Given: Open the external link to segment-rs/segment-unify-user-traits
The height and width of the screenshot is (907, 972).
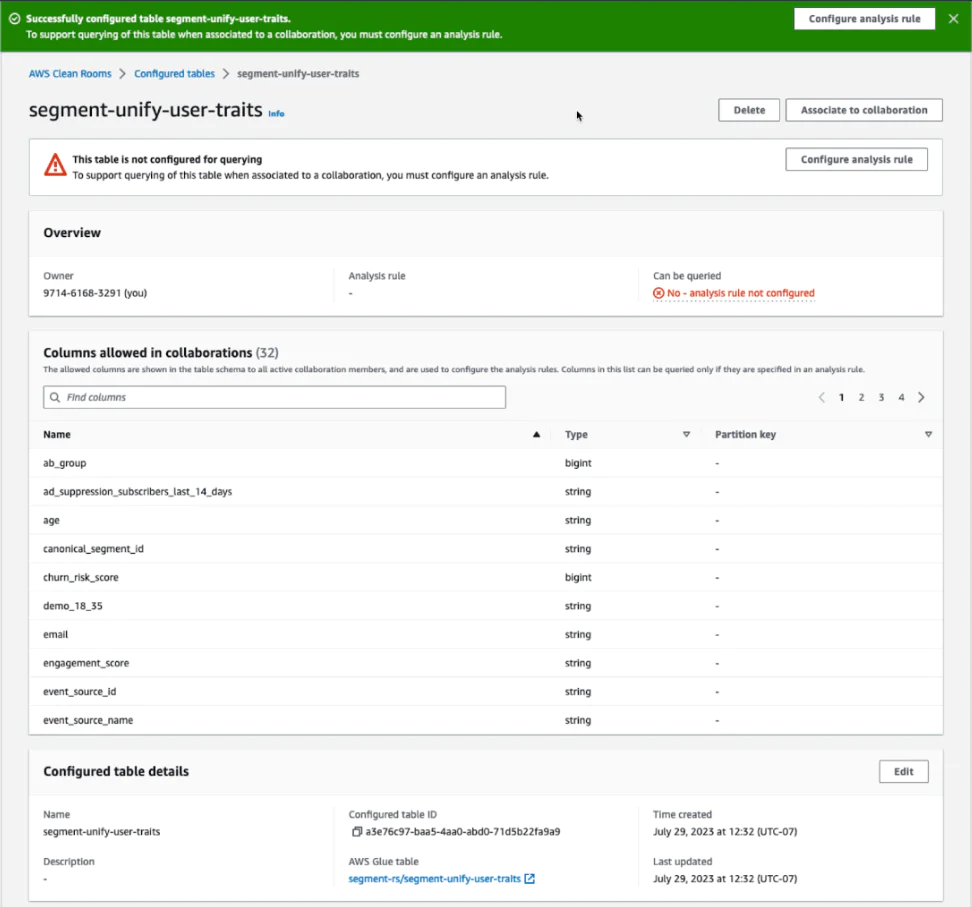Looking at the screenshot, I should pyautogui.click(x=528, y=878).
